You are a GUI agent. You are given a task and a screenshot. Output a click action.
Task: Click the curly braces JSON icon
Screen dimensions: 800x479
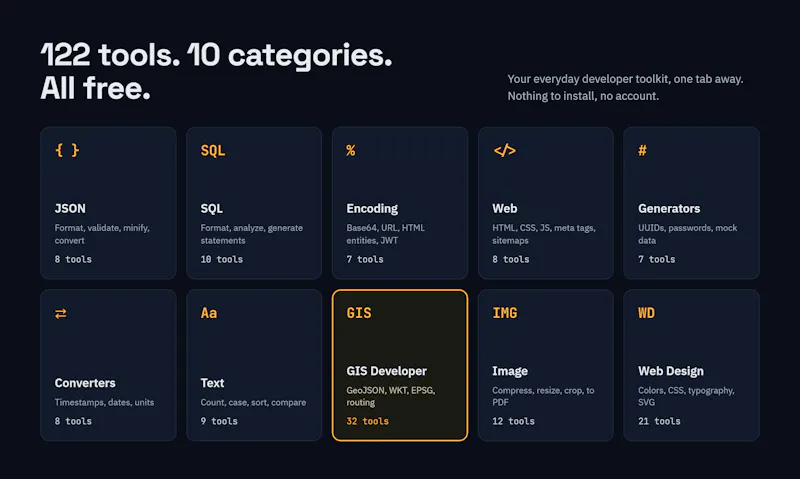(67, 150)
